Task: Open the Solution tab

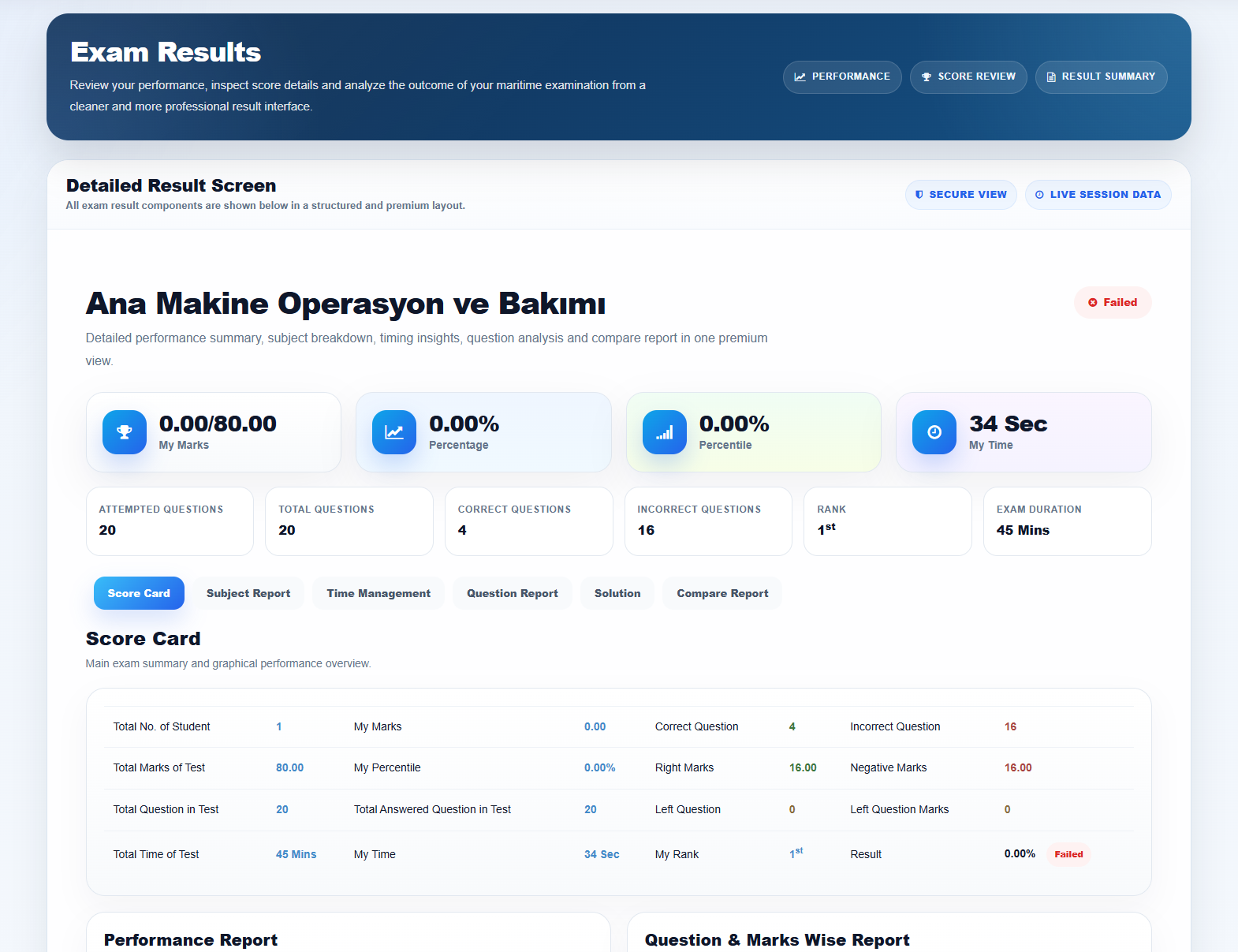Action: [617, 593]
